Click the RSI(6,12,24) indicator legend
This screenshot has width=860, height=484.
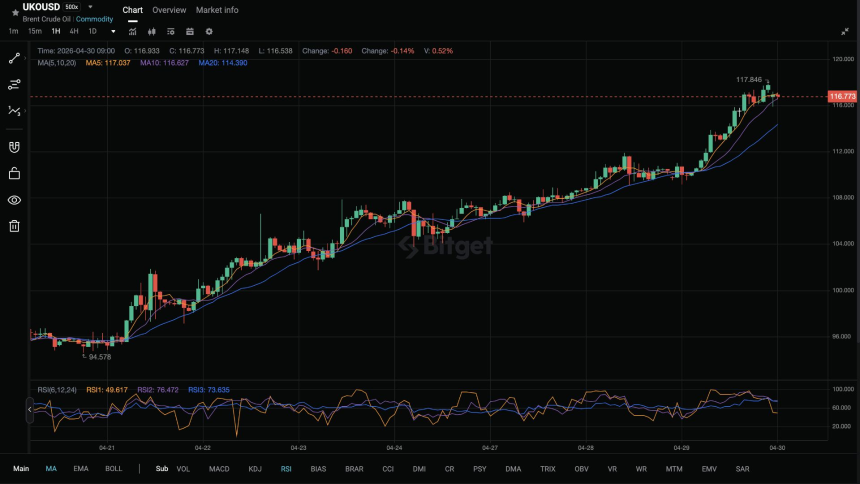pyautogui.click(x=57, y=390)
